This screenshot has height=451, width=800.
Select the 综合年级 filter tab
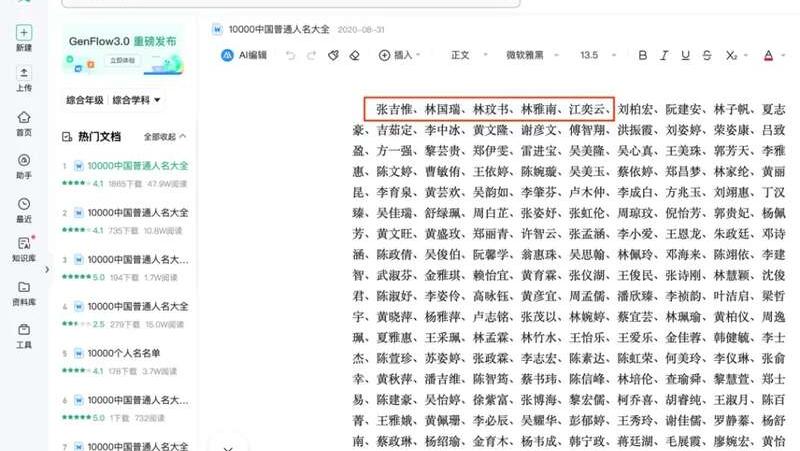pos(85,100)
